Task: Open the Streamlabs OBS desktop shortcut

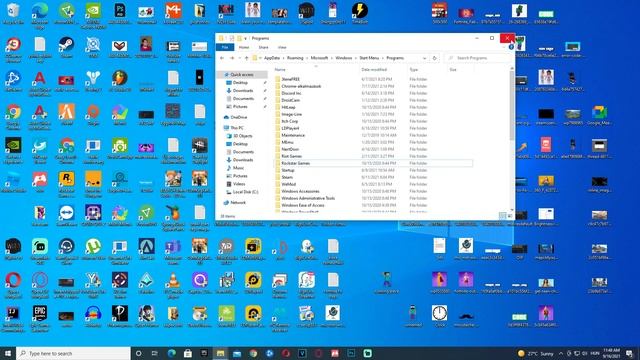Action: coord(40,250)
